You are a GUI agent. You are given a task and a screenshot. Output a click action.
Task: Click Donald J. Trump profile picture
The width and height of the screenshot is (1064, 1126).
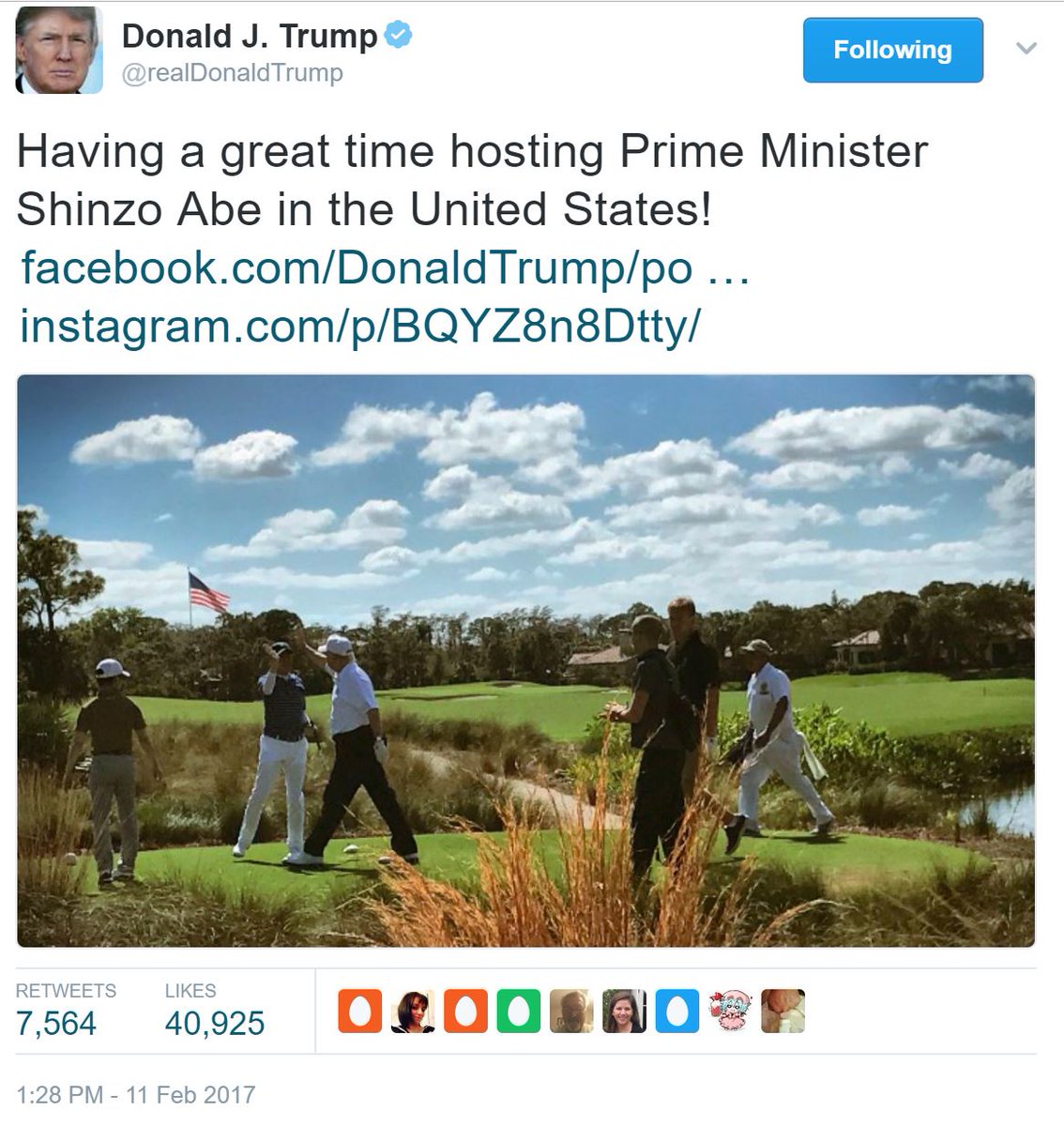click(59, 51)
